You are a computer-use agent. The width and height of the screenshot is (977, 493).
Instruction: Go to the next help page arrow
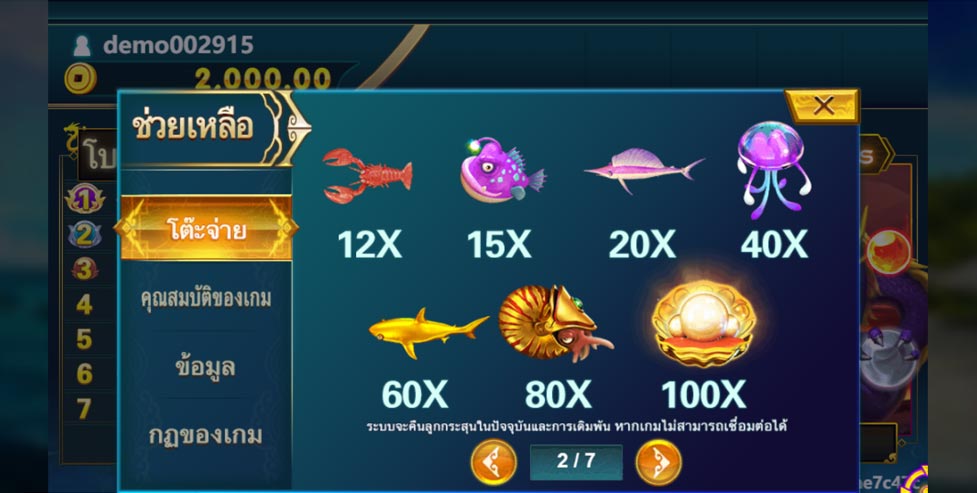click(x=658, y=462)
